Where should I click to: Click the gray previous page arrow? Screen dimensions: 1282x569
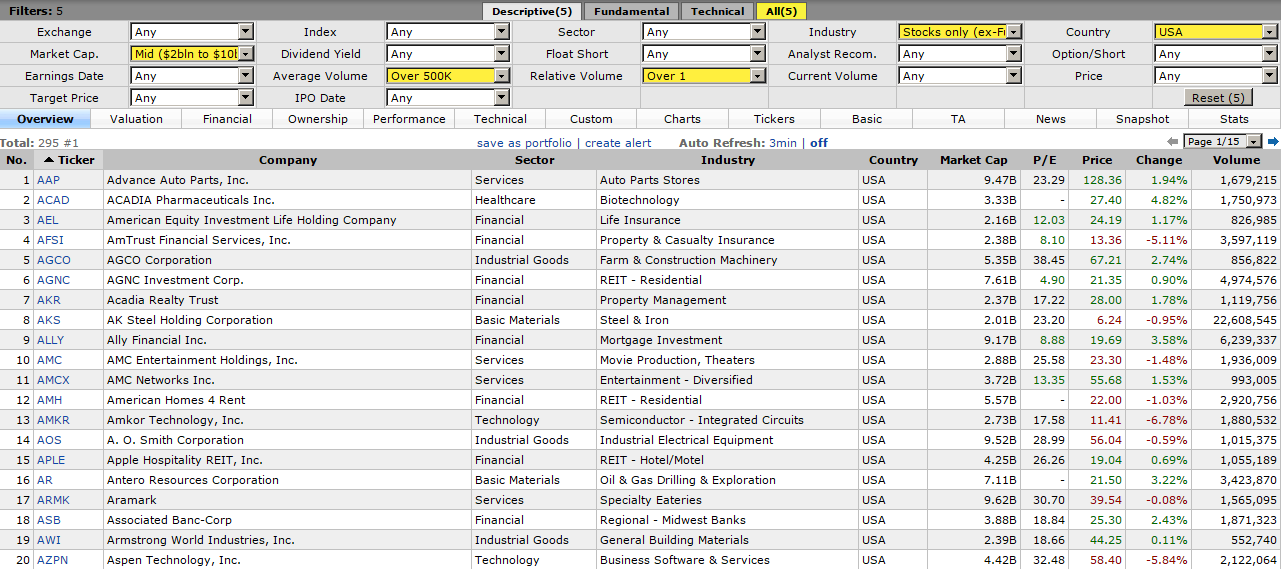click(1172, 142)
